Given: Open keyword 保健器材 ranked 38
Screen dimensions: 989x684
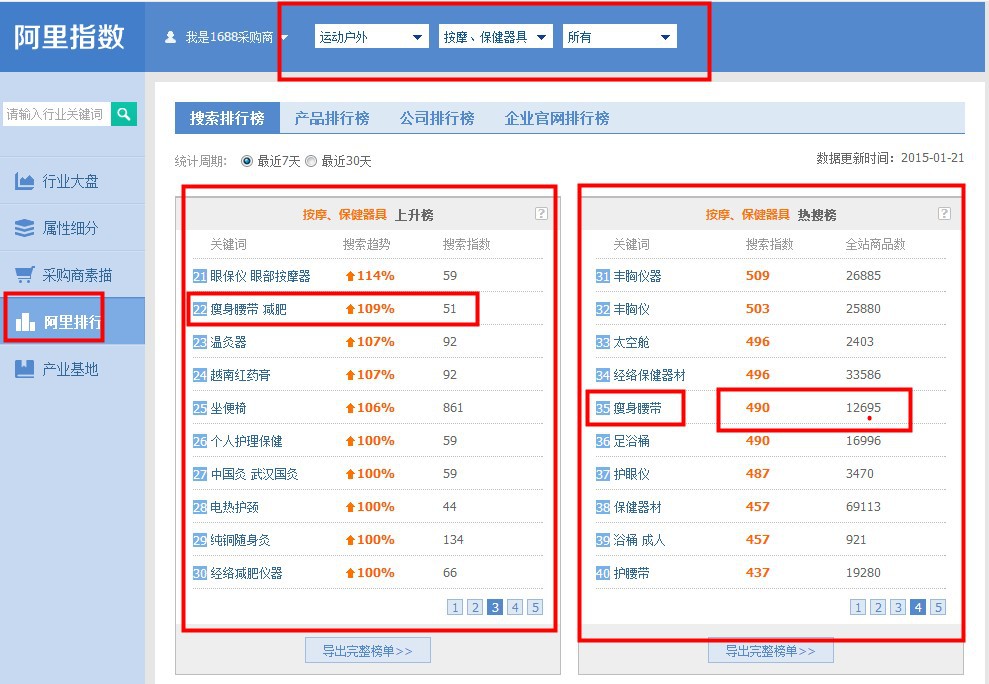Looking at the screenshot, I should tap(637, 507).
